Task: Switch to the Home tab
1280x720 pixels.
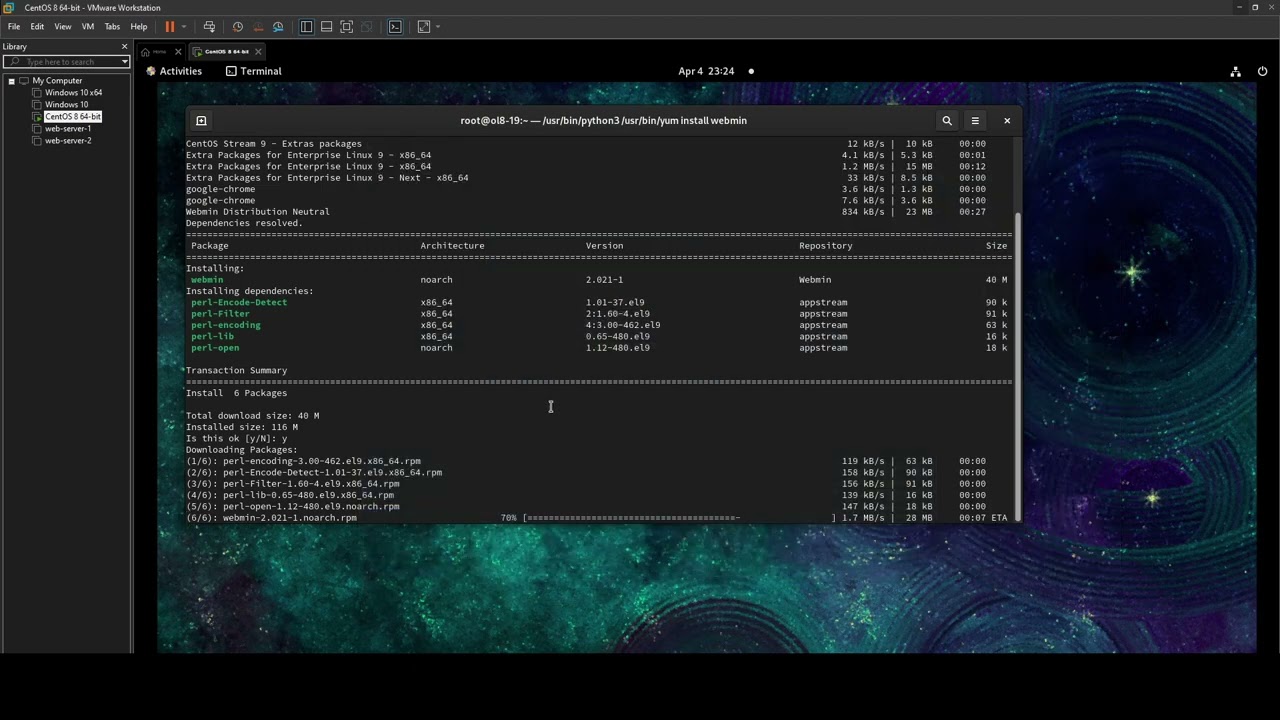Action: [155, 52]
